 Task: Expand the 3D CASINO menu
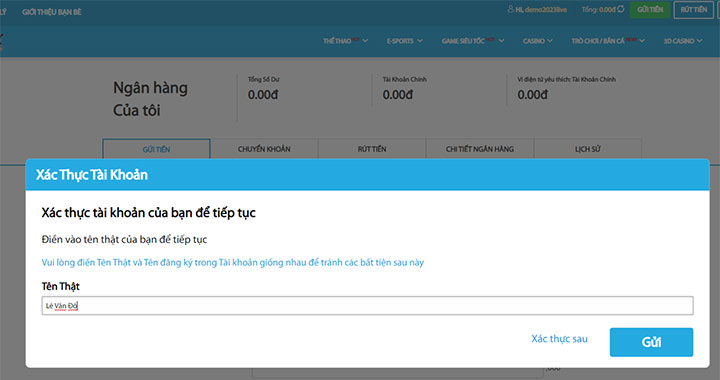pyautogui.click(x=683, y=41)
